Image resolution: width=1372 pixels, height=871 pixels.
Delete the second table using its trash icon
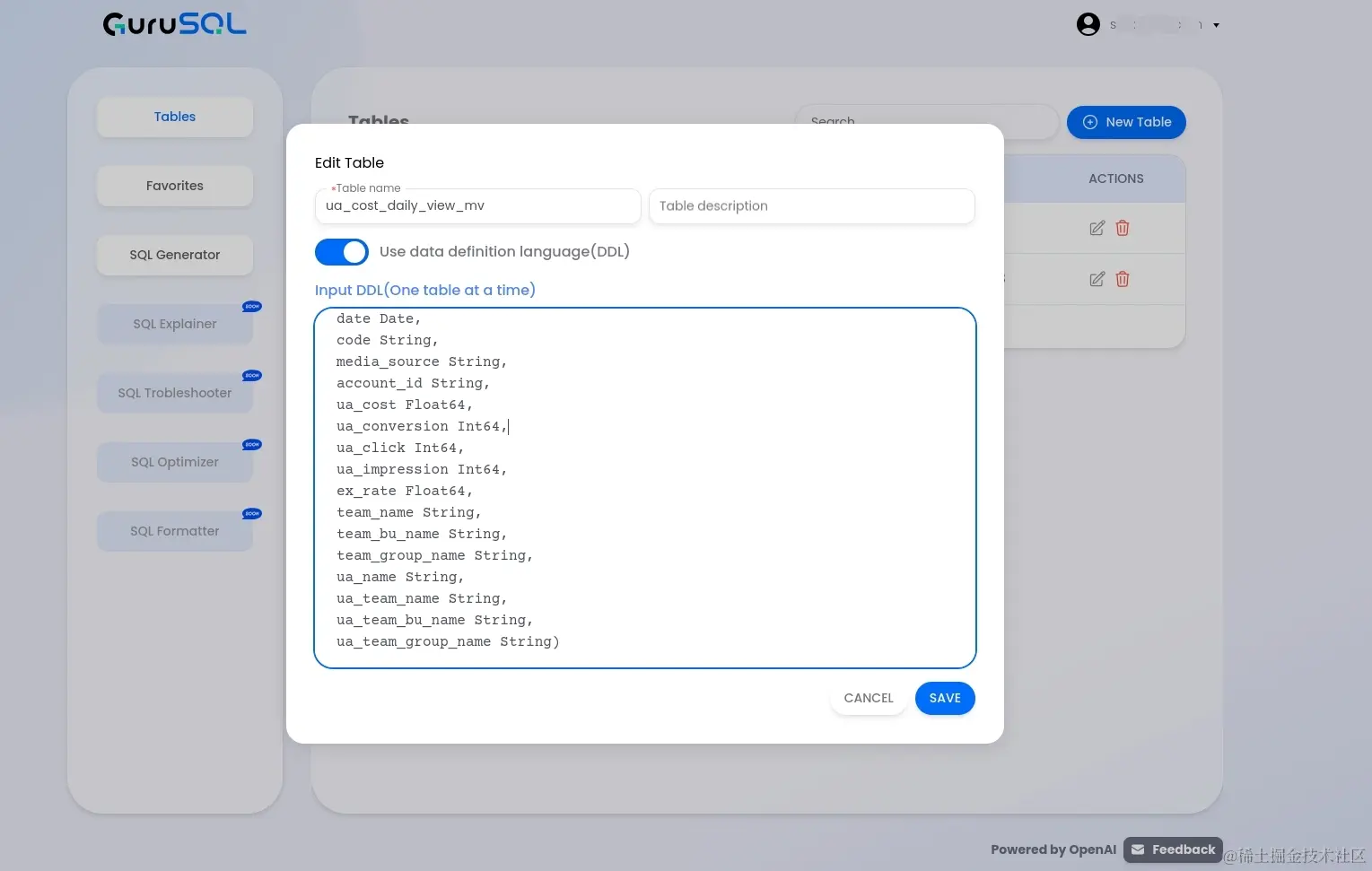coord(1122,279)
